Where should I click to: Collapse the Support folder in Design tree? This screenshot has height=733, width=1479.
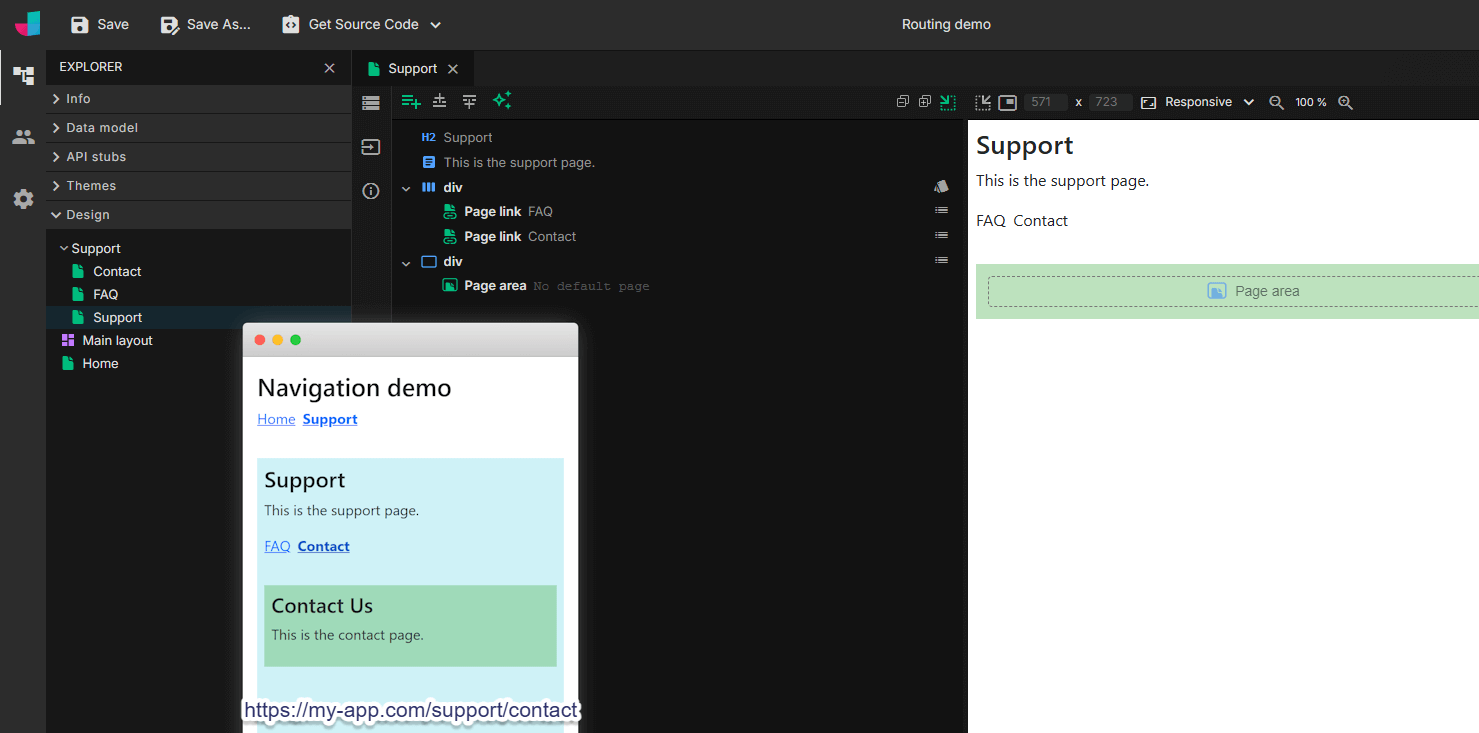(x=64, y=249)
